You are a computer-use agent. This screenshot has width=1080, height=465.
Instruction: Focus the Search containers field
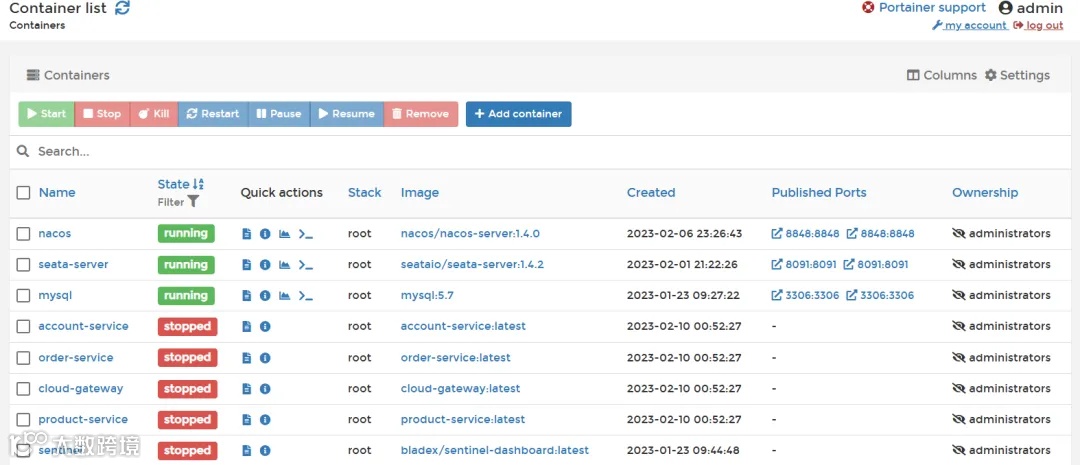pos(540,152)
